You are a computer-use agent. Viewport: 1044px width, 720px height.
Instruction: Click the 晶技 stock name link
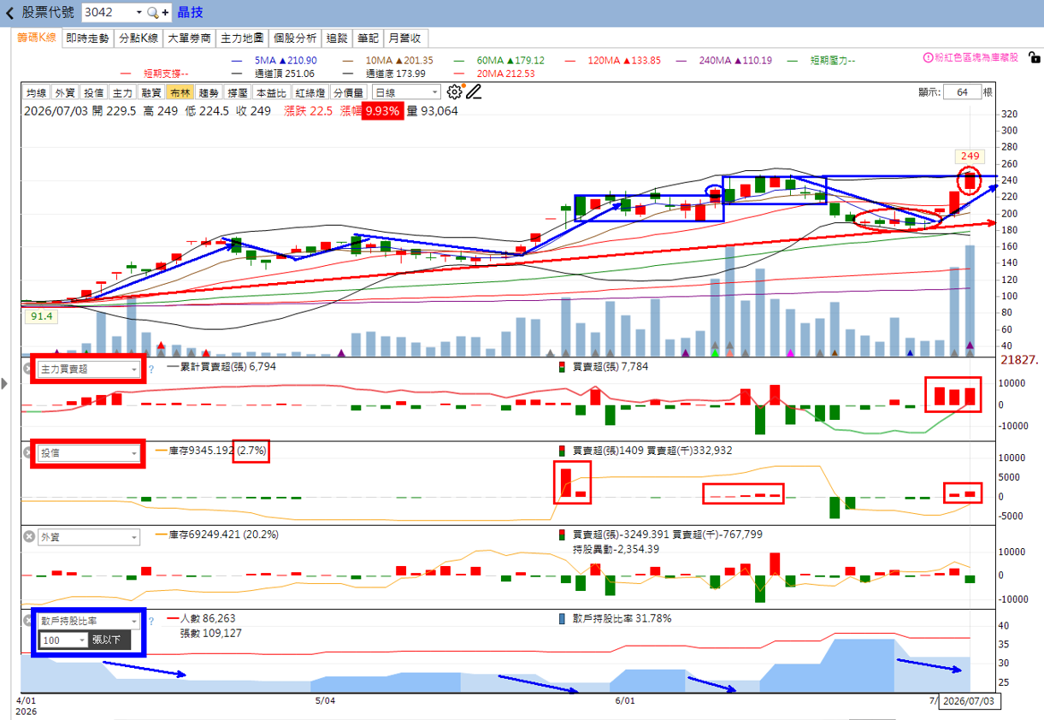(x=190, y=13)
